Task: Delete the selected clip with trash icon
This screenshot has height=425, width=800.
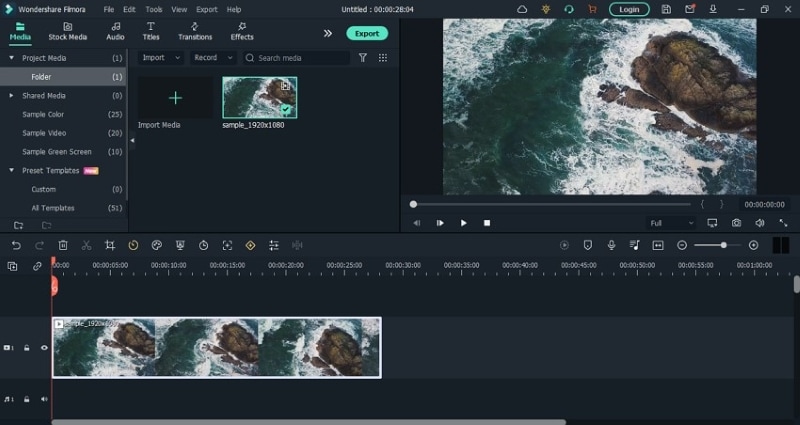Action: (x=63, y=245)
